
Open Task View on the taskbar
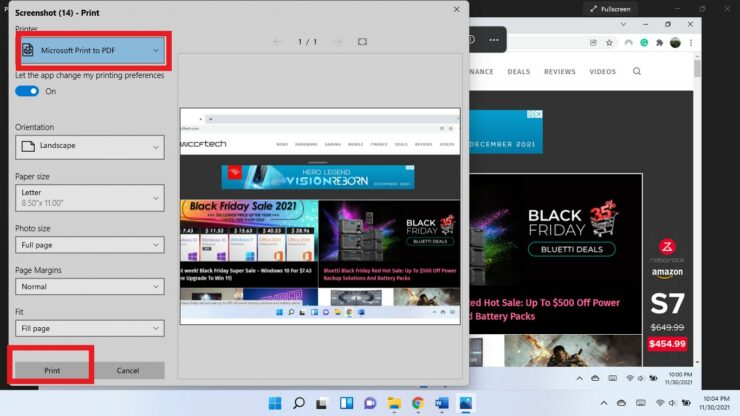tap(322, 403)
